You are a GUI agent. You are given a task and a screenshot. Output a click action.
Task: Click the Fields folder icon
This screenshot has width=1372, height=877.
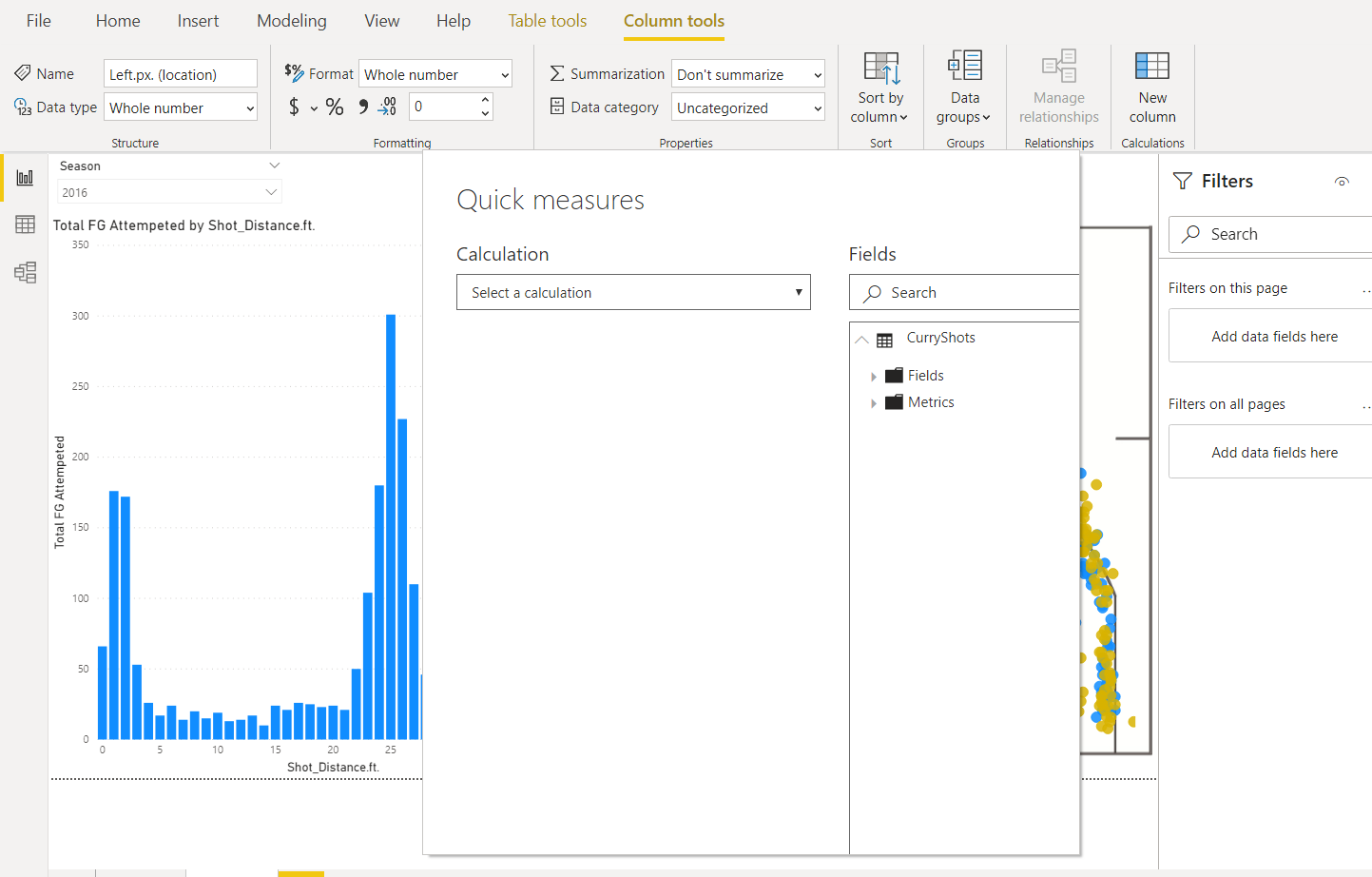894,375
